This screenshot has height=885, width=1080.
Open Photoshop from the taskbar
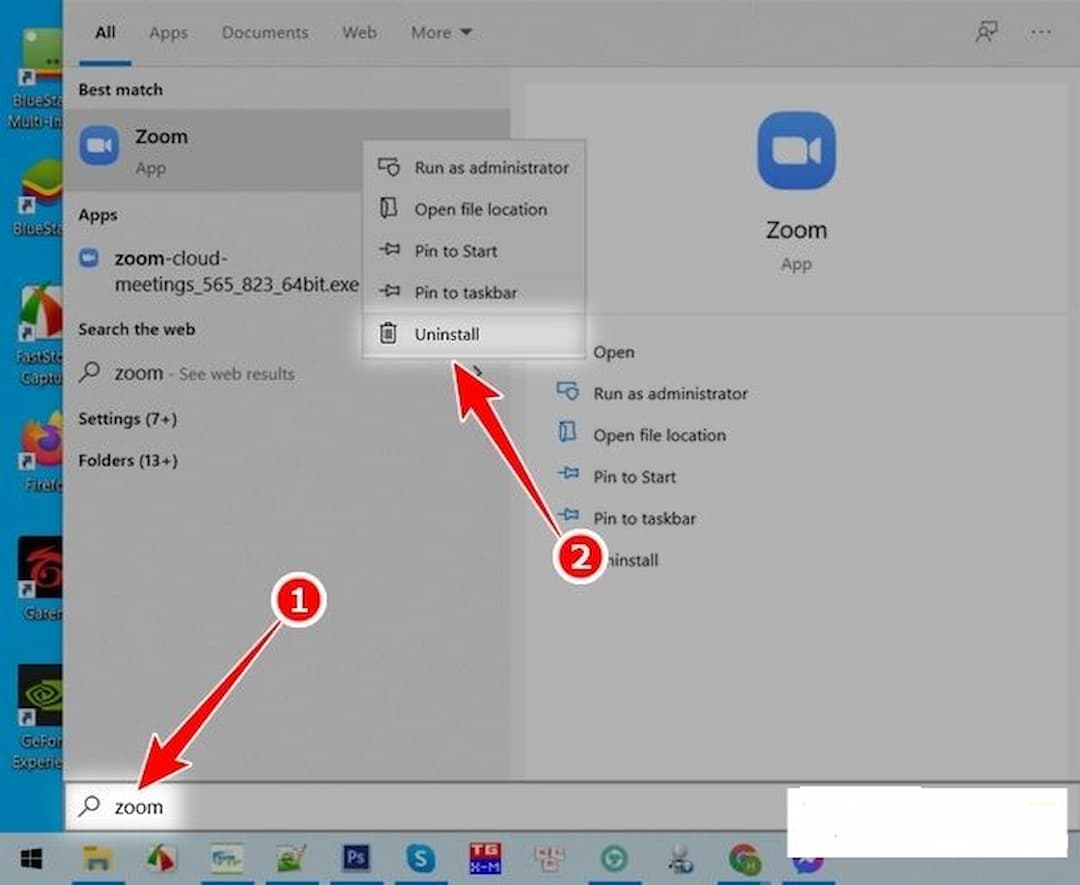coord(355,858)
